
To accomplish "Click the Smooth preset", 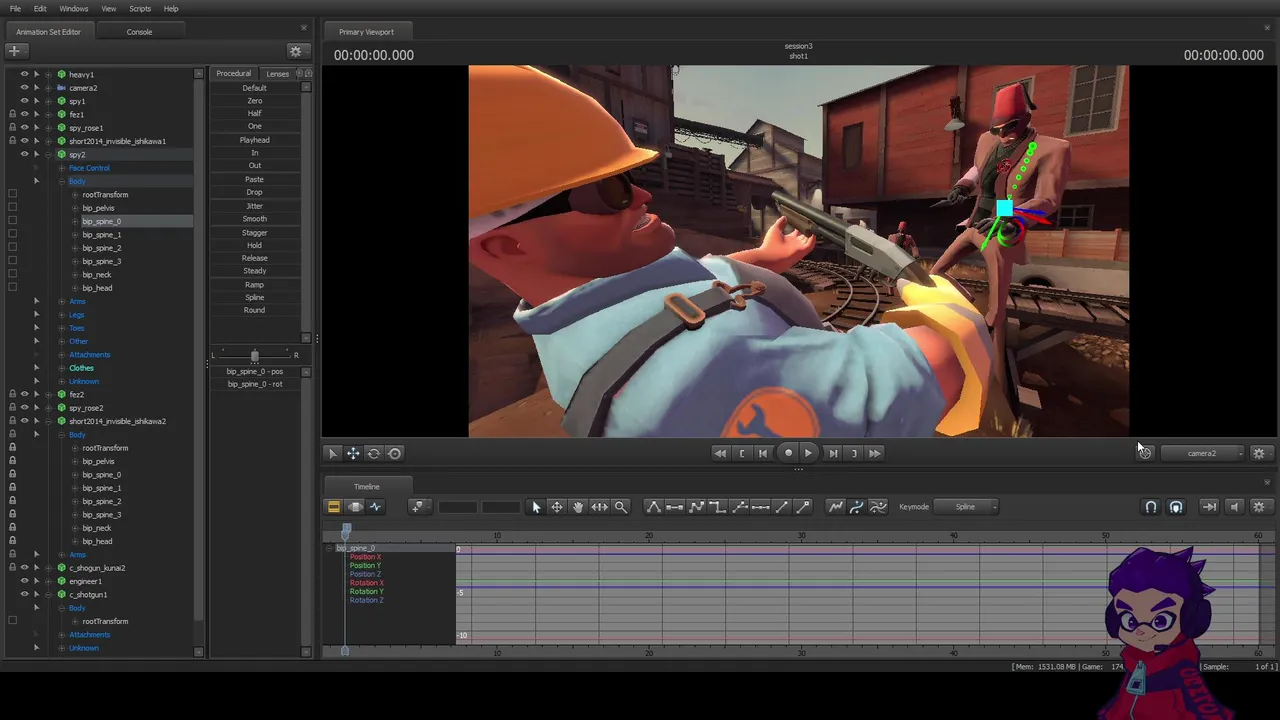I will click(x=255, y=219).
